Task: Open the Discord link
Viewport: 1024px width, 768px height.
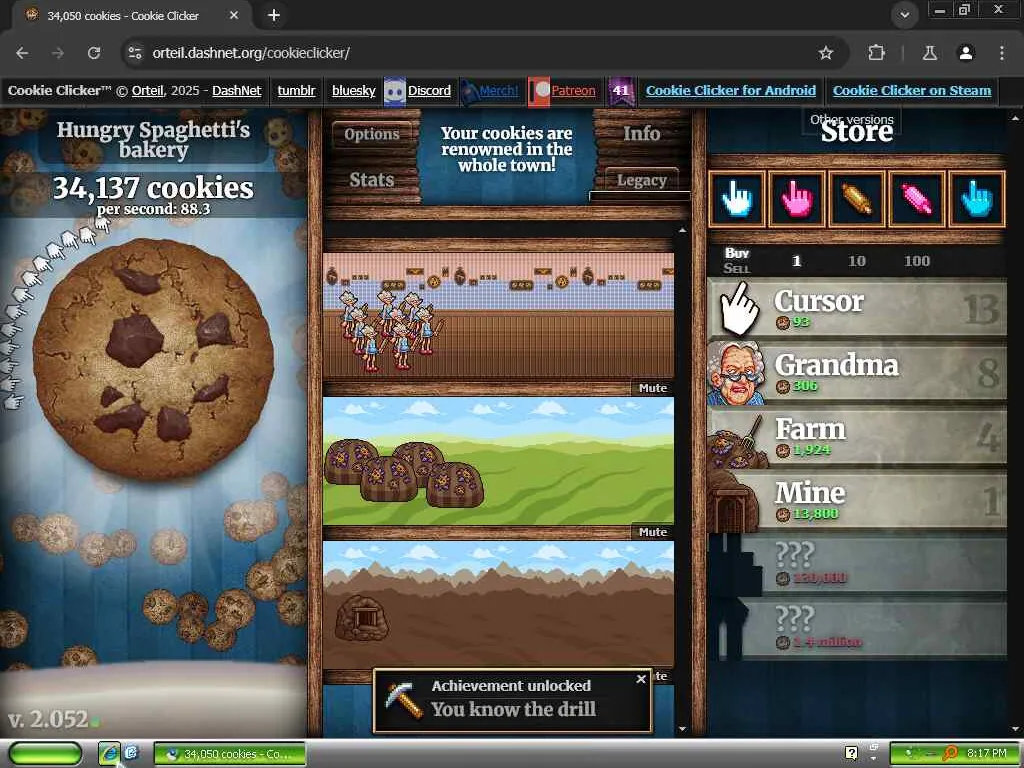Action: [x=429, y=91]
